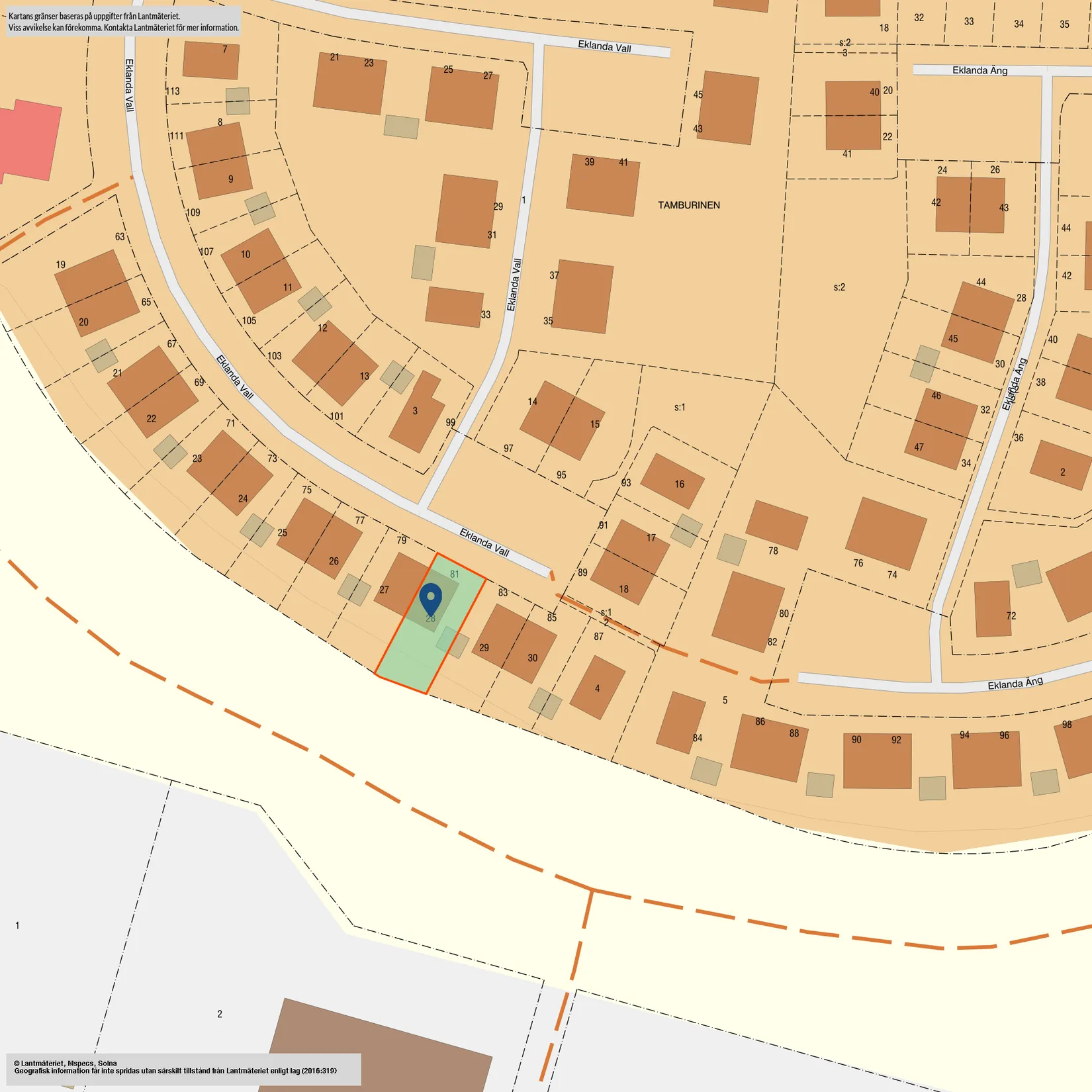Click the building labeled 42 and 43
Screen dimensions: 1092x1092
click(970, 205)
